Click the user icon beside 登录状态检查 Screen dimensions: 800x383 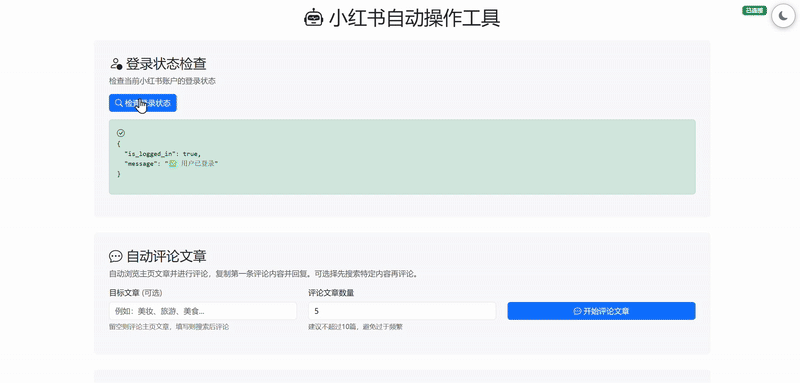tap(116, 64)
